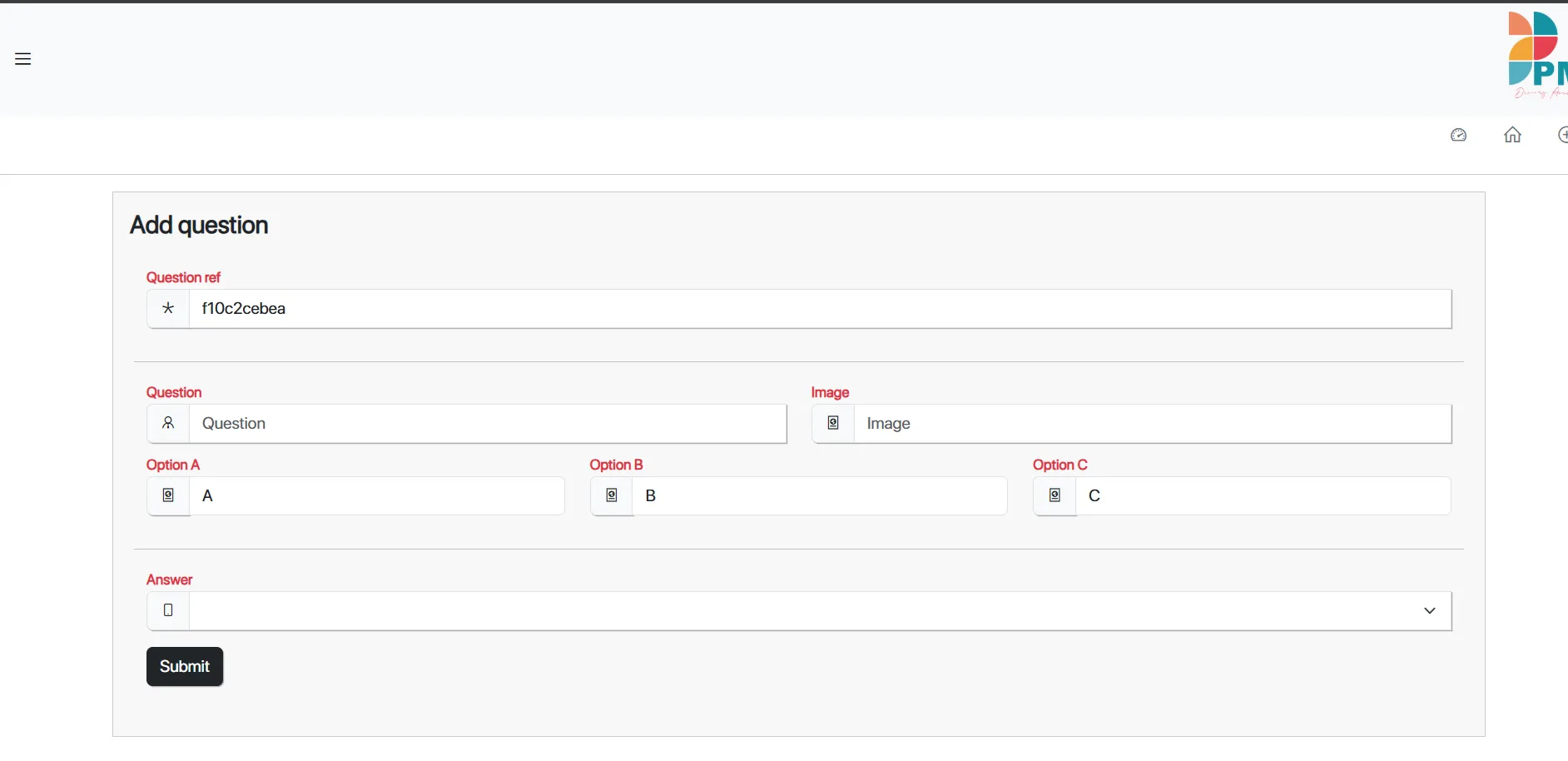Click inside the Option C text box
Viewport: 1568px width, 761px height.
pyautogui.click(x=1263, y=496)
